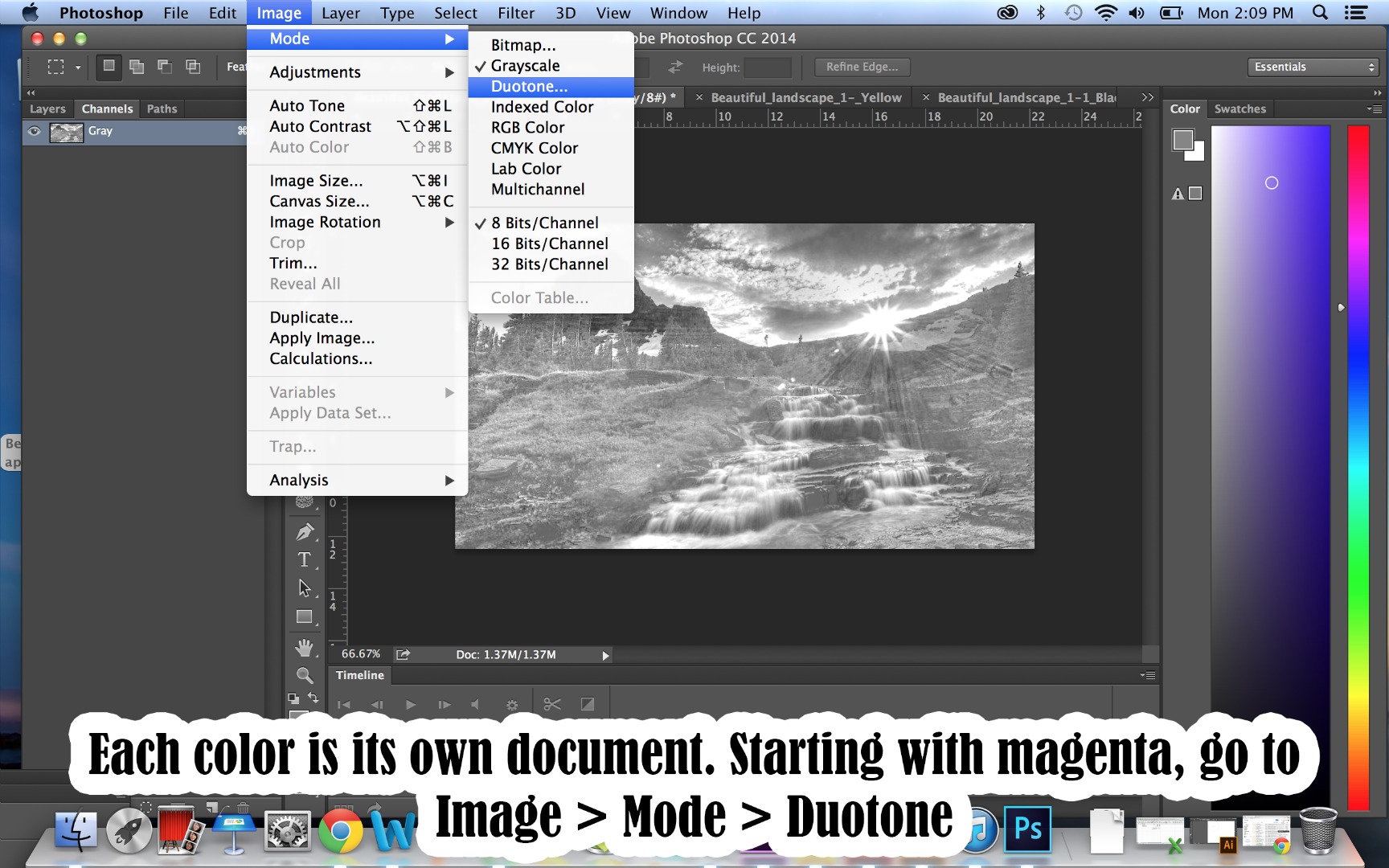This screenshot has width=1389, height=868.
Task: Select Duotone from the Mode submenu
Action: coord(530,86)
